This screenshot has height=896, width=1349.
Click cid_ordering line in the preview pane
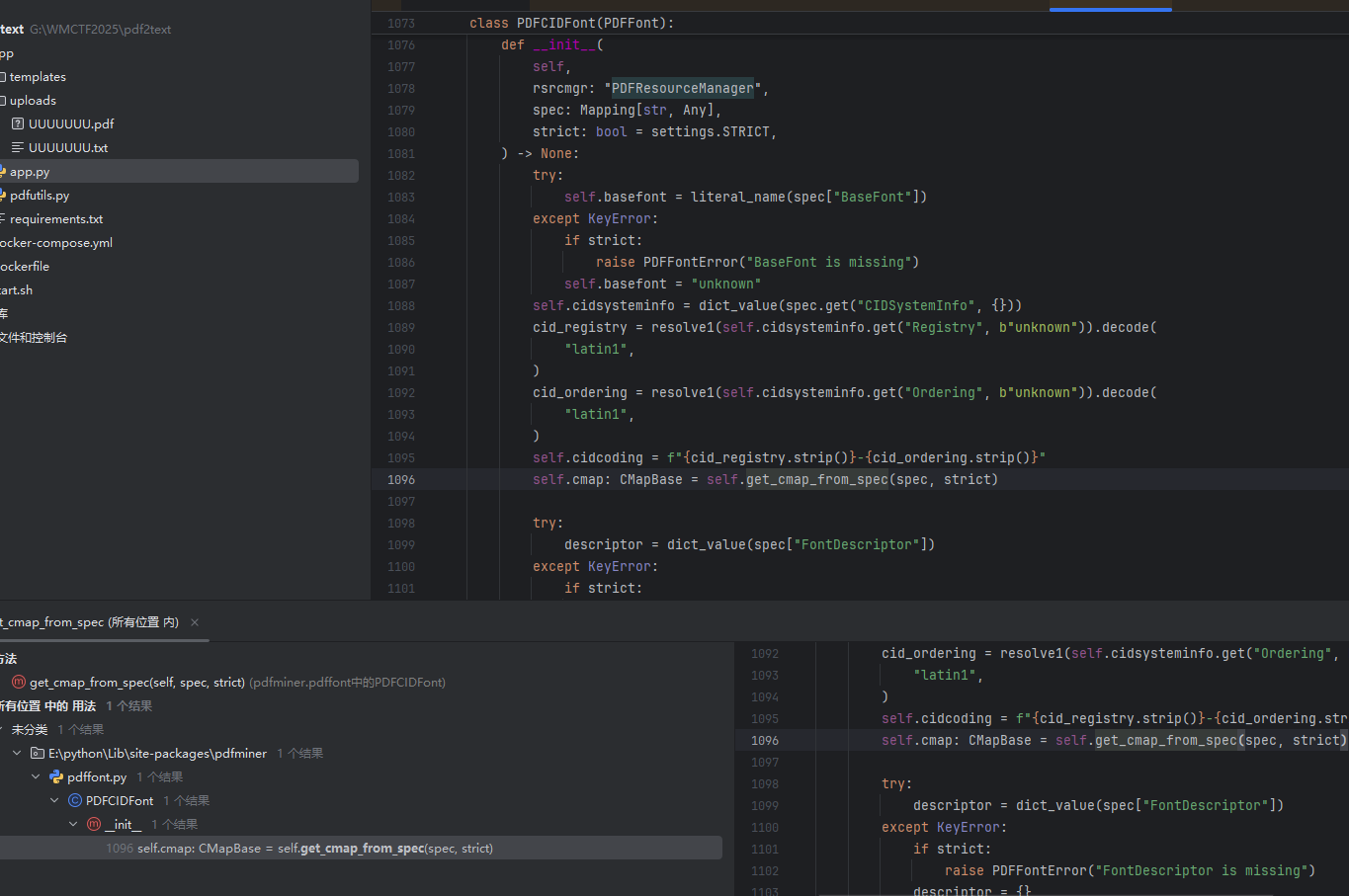point(1110,653)
